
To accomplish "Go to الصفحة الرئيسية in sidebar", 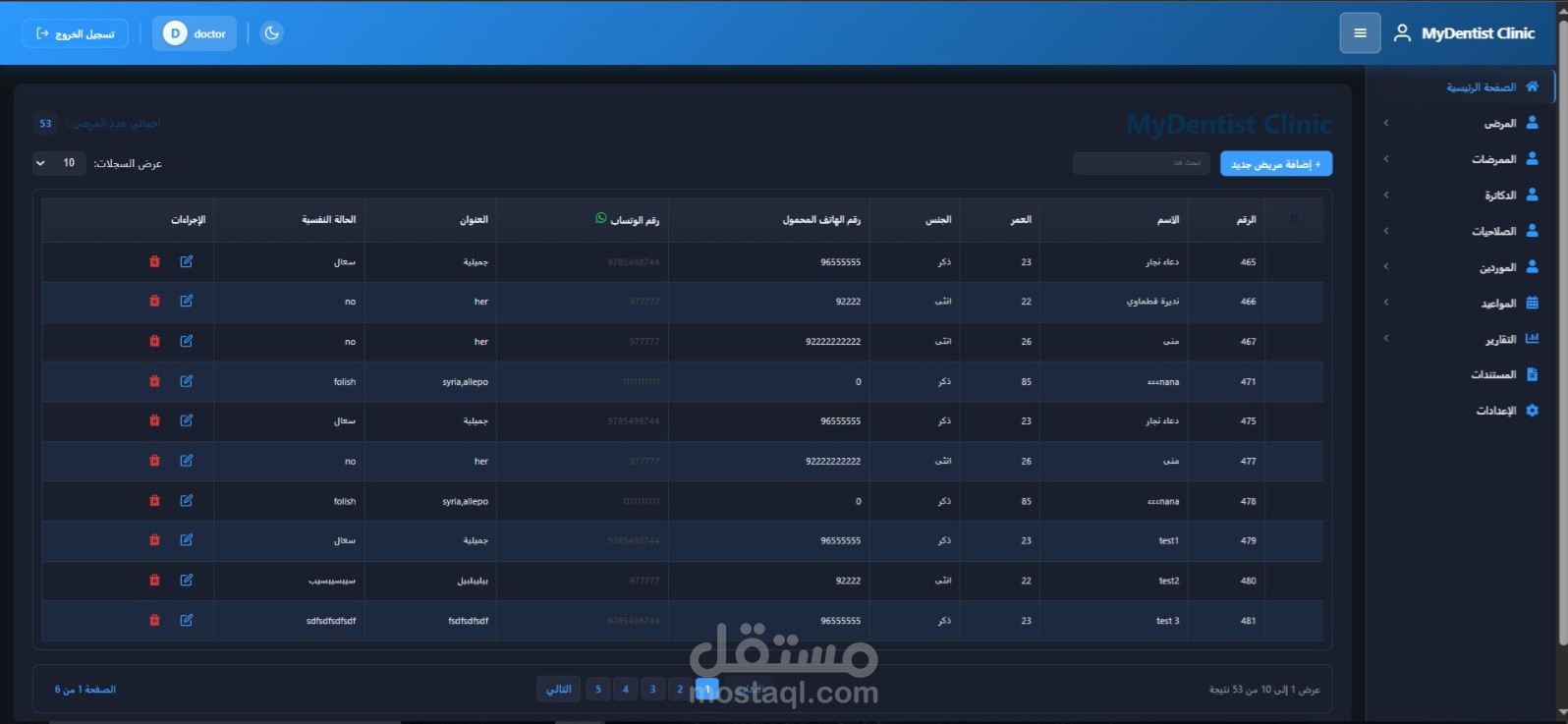I will pos(1463,86).
